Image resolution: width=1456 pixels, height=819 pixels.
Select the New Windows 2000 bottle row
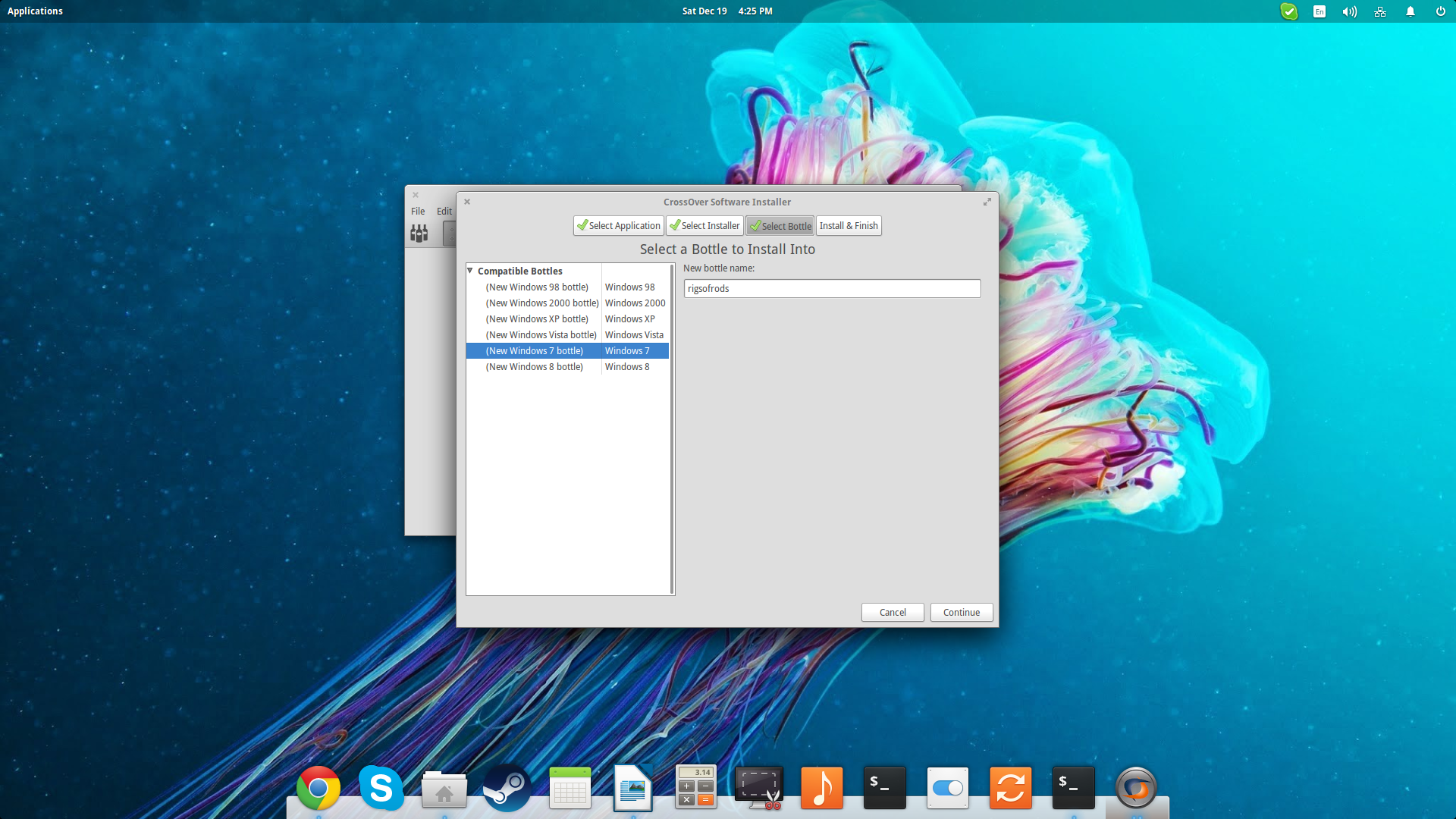pyautogui.click(x=567, y=303)
